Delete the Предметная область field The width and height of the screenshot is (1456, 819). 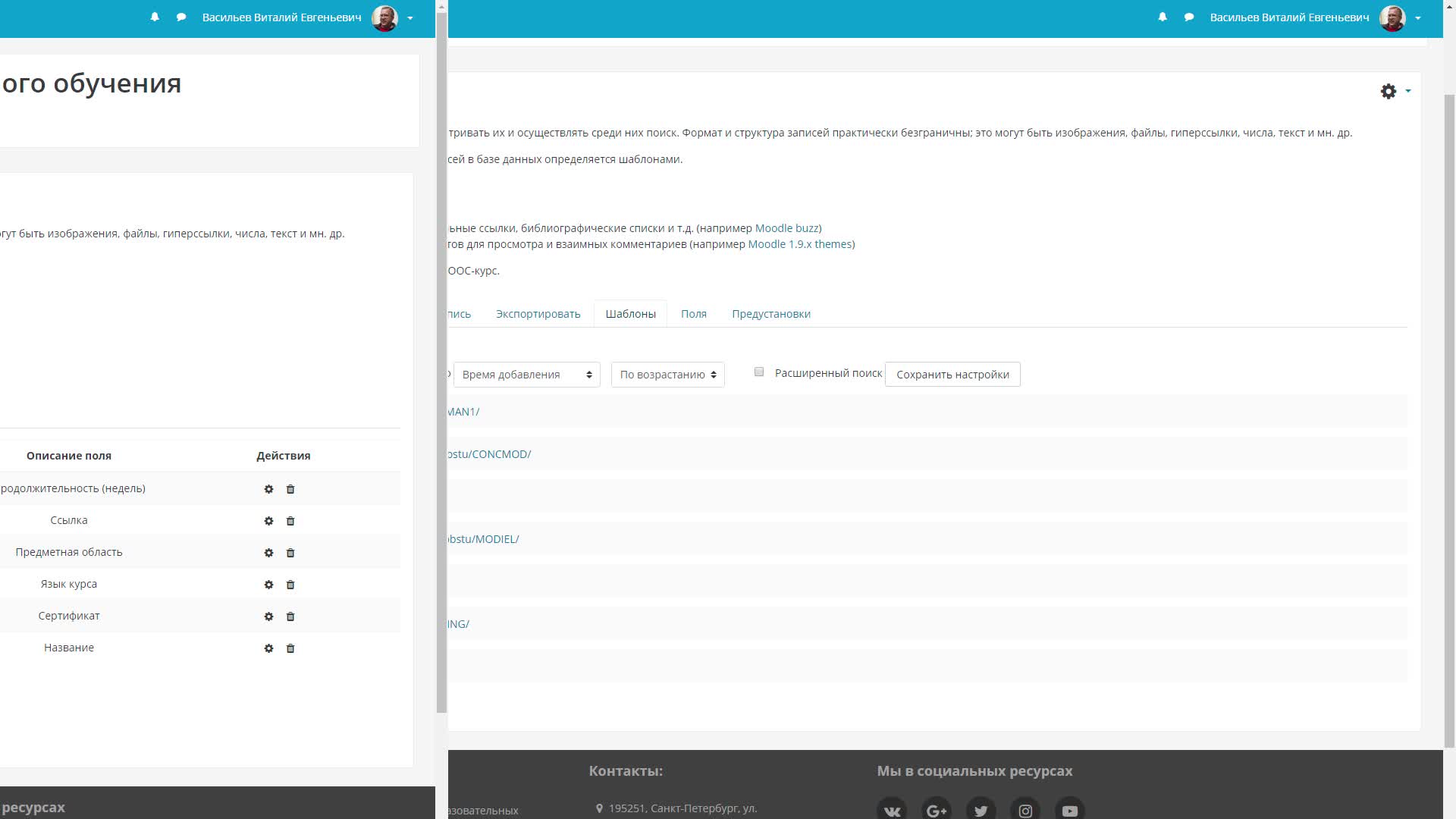[290, 553]
